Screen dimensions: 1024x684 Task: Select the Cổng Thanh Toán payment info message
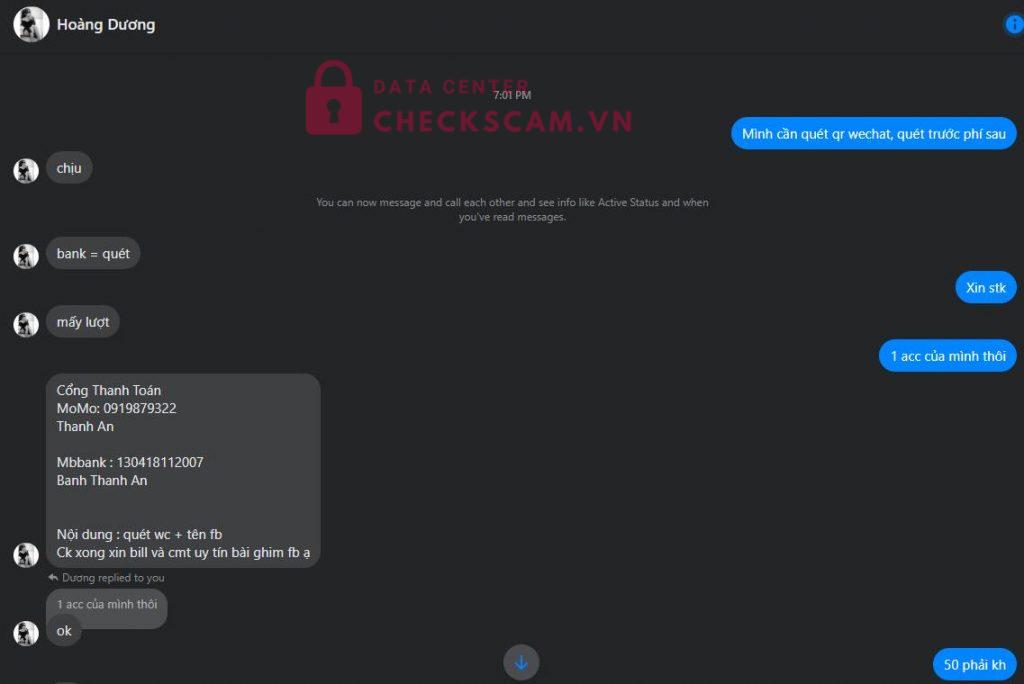(x=184, y=471)
